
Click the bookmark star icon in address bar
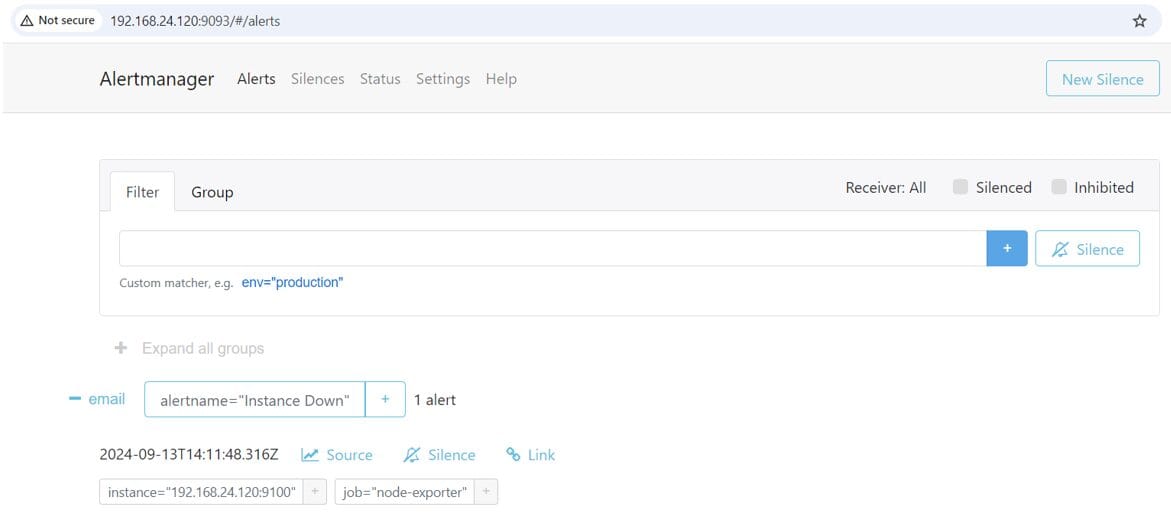[x=1139, y=21]
